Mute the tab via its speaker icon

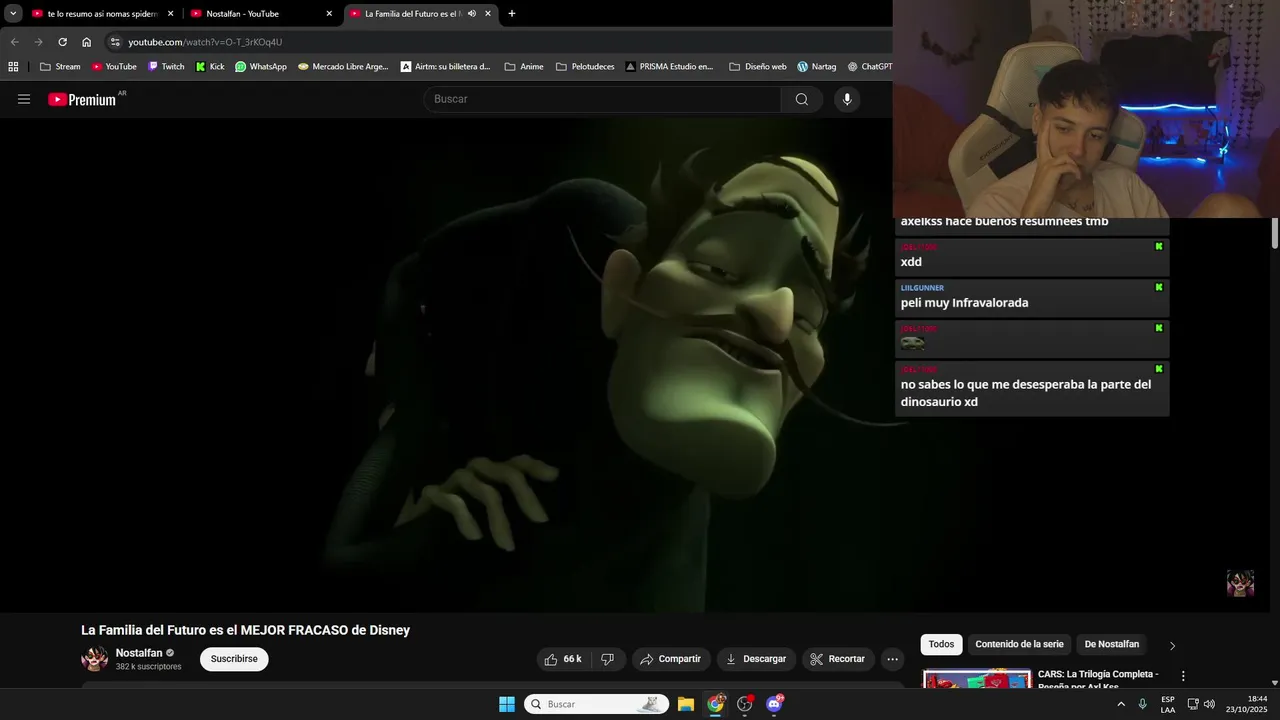pyautogui.click(x=471, y=14)
